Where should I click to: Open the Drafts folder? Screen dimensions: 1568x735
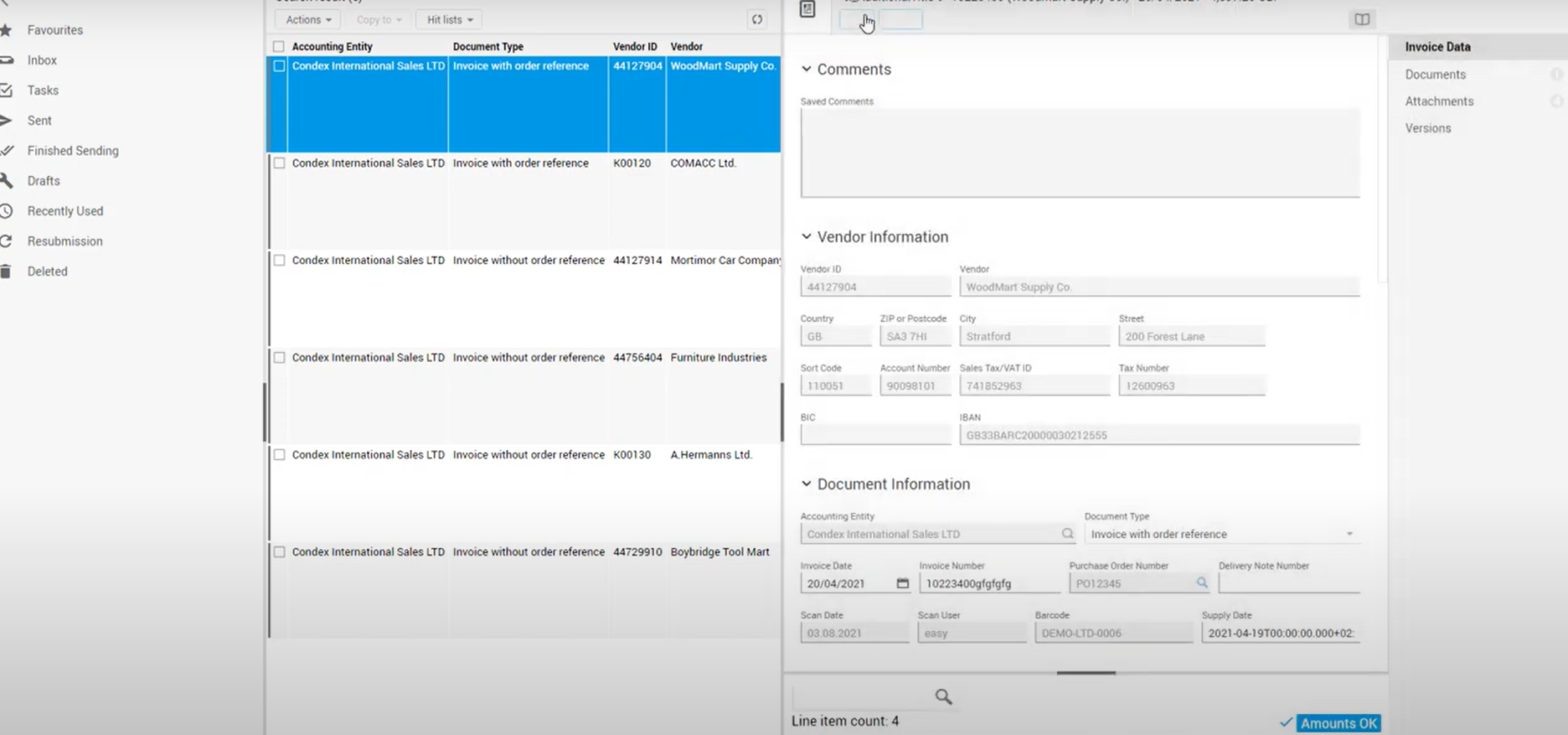44,181
